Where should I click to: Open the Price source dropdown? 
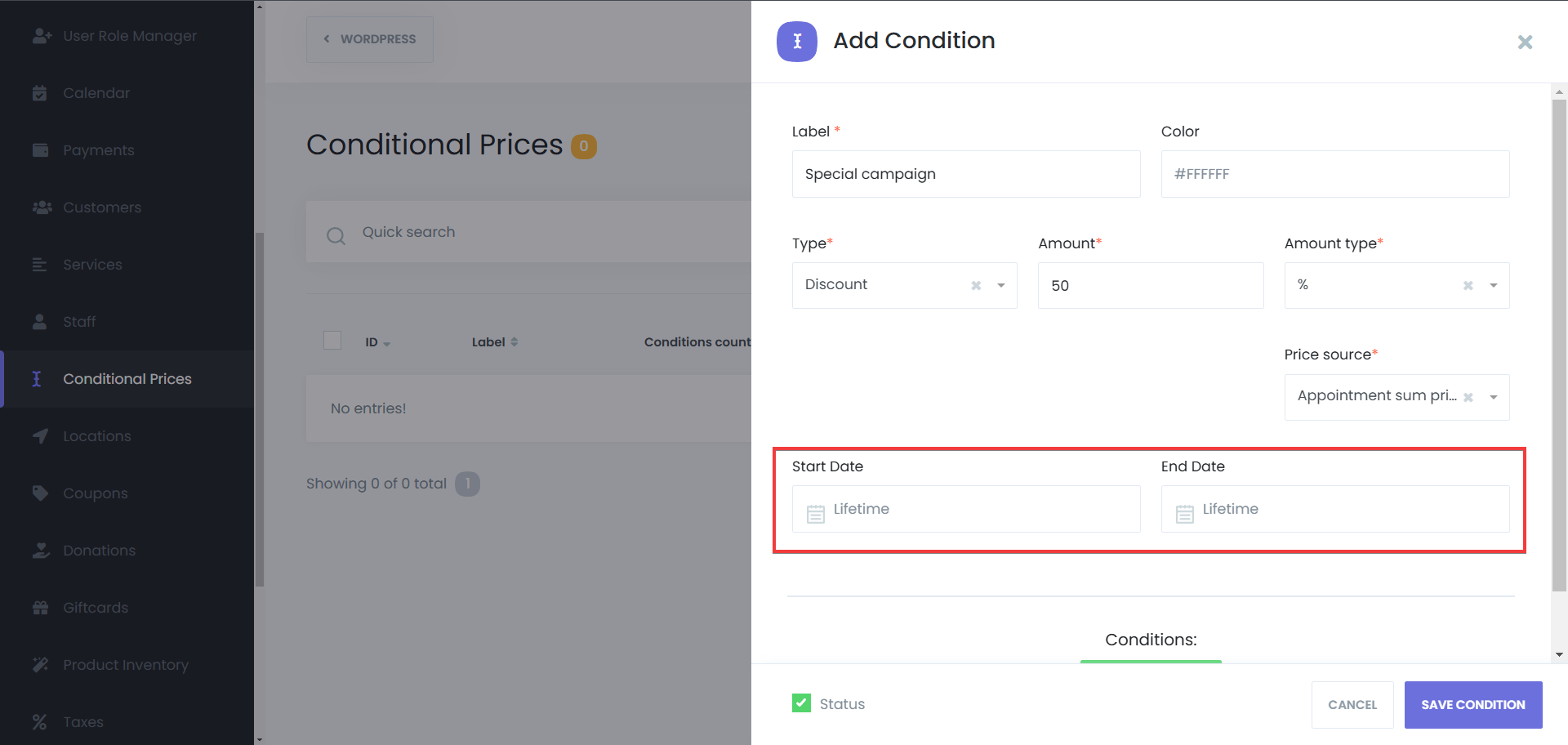tap(1493, 398)
